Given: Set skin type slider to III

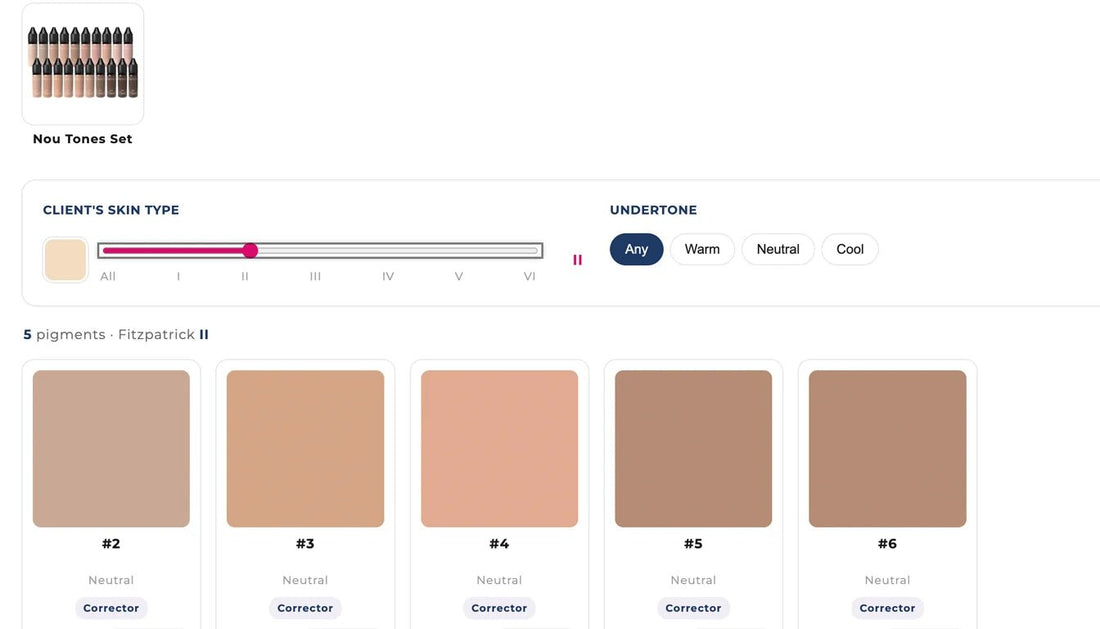Looking at the screenshot, I should pos(316,276).
